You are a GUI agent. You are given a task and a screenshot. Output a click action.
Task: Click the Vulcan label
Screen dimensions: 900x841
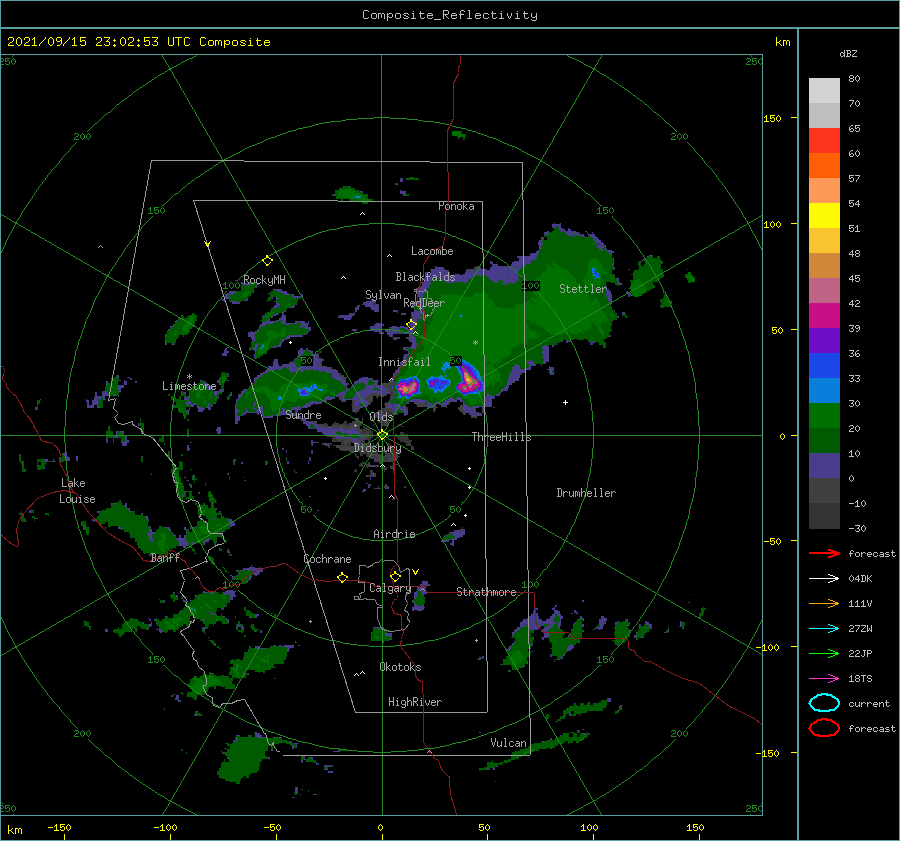(x=509, y=743)
